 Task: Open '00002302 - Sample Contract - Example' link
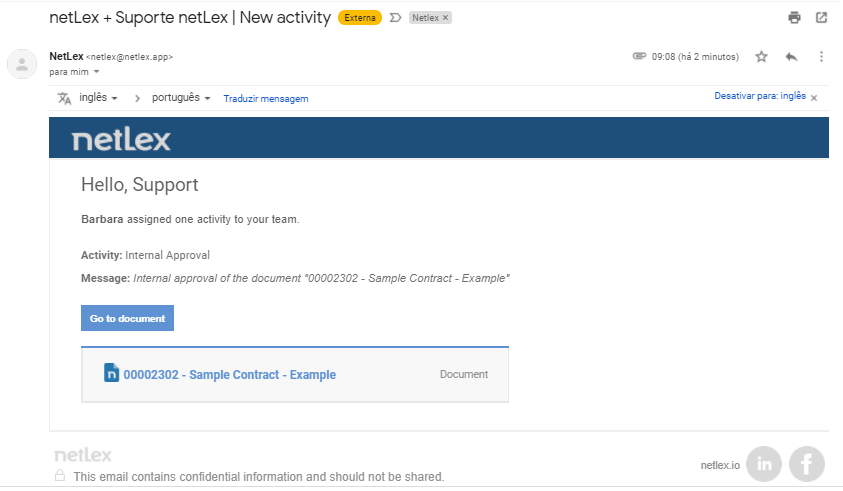coord(230,374)
